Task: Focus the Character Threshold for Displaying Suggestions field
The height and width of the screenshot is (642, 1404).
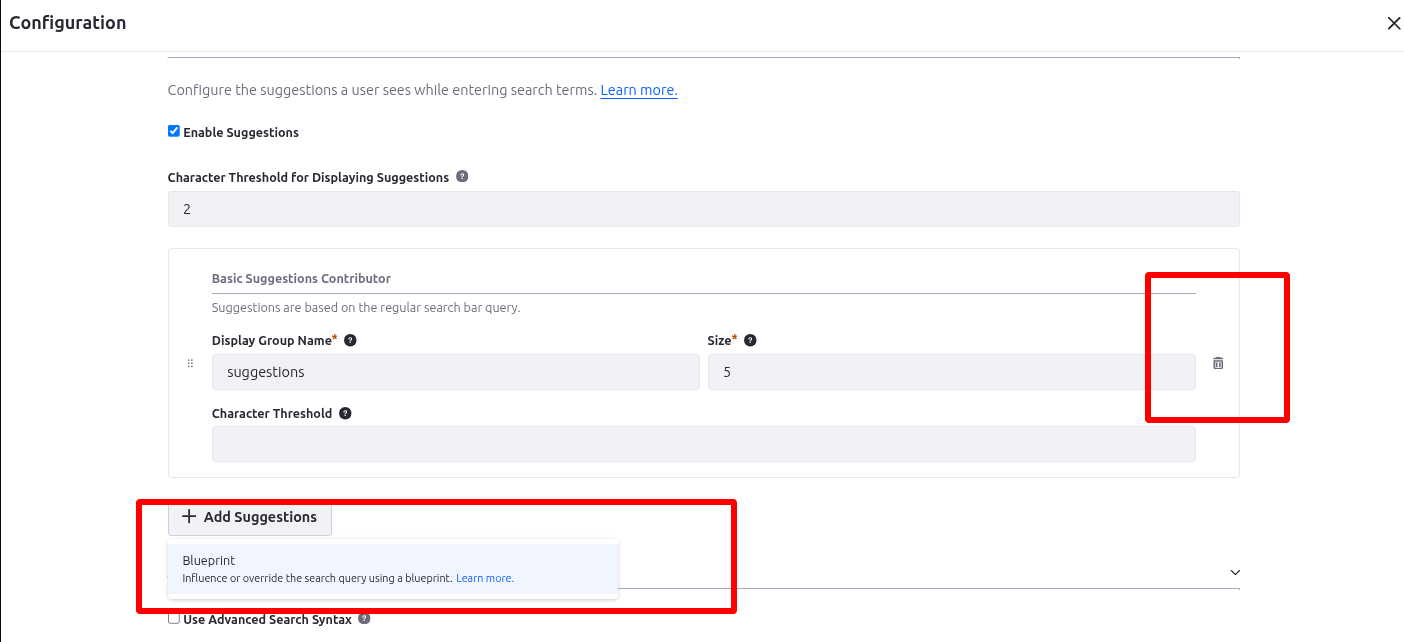Action: coord(704,209)
